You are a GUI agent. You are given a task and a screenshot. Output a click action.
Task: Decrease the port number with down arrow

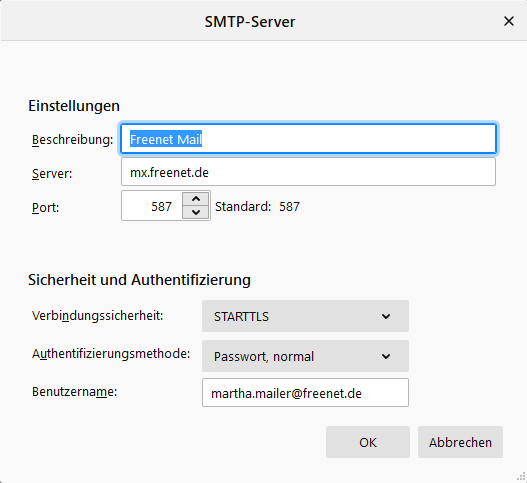click(196, 212)
